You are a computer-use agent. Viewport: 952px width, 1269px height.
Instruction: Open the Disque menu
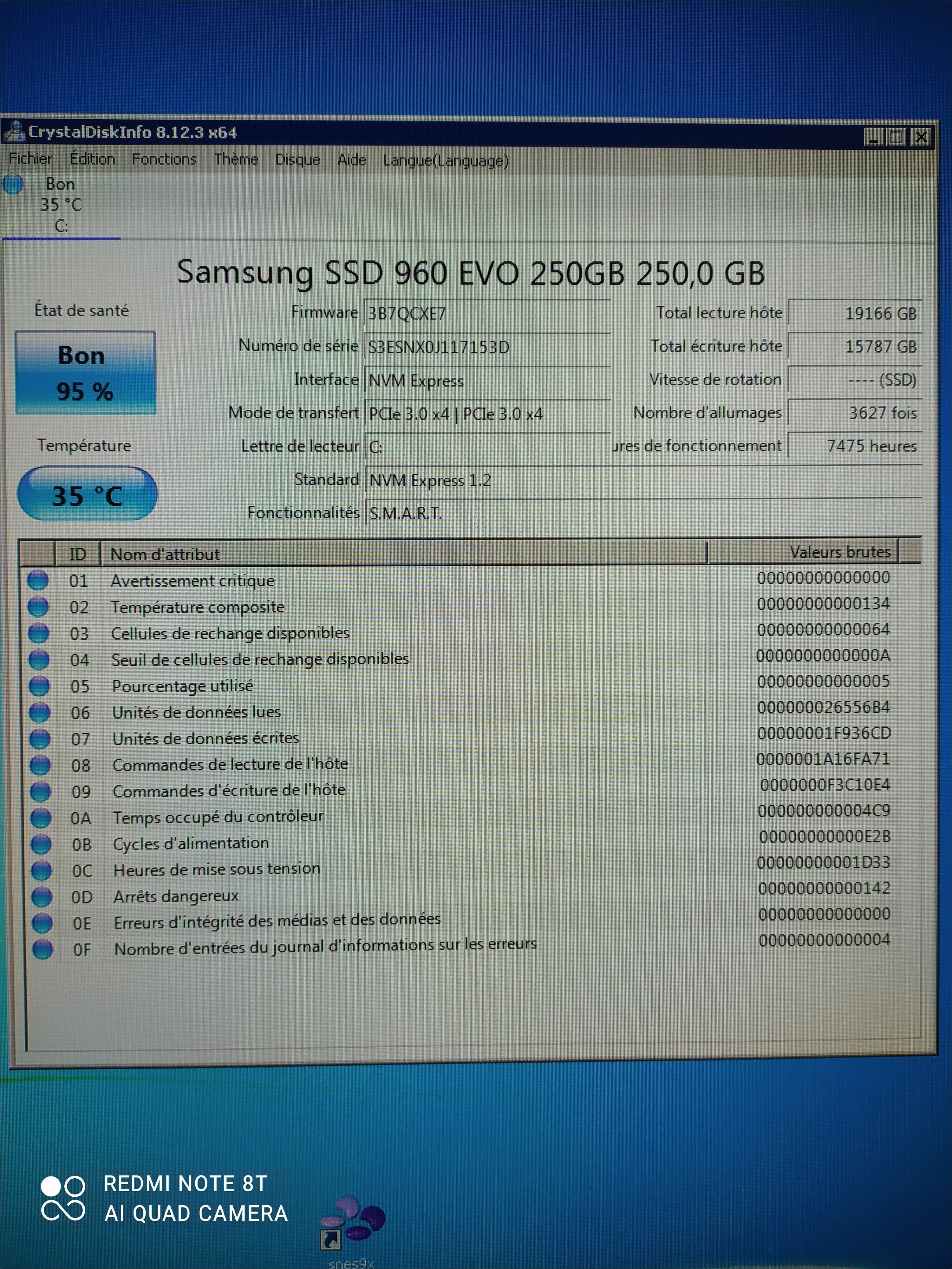tap(297, 159)
